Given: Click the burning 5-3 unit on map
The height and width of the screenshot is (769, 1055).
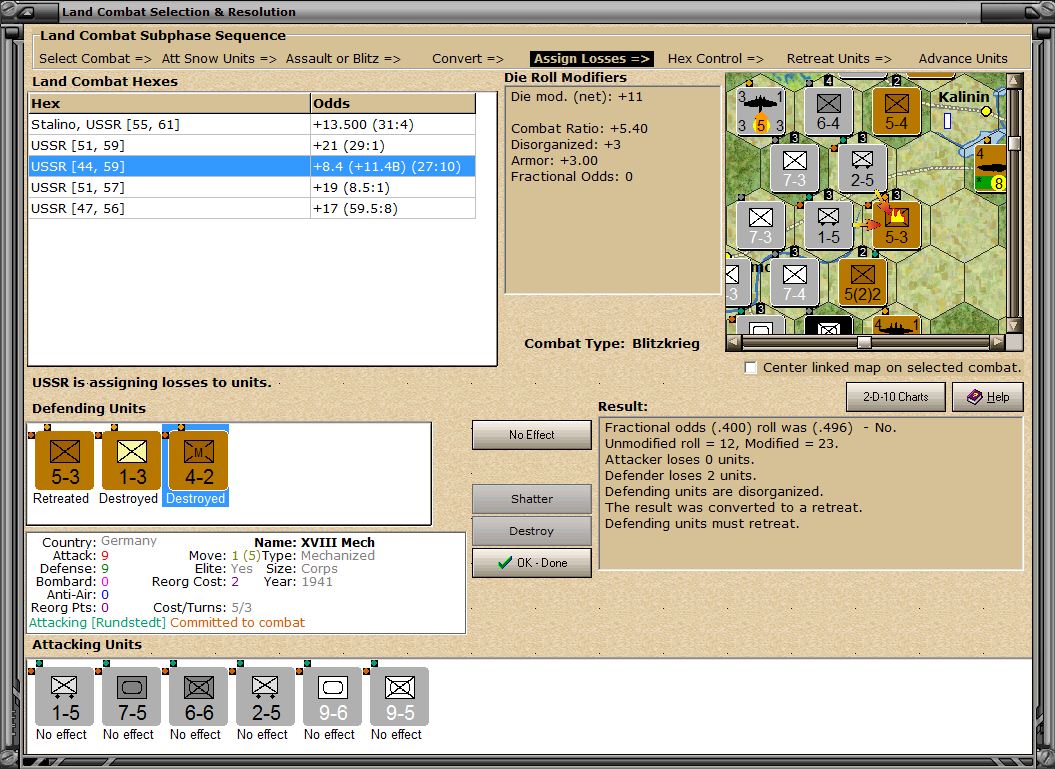Looking at the screenshot, I should point(896,225).
